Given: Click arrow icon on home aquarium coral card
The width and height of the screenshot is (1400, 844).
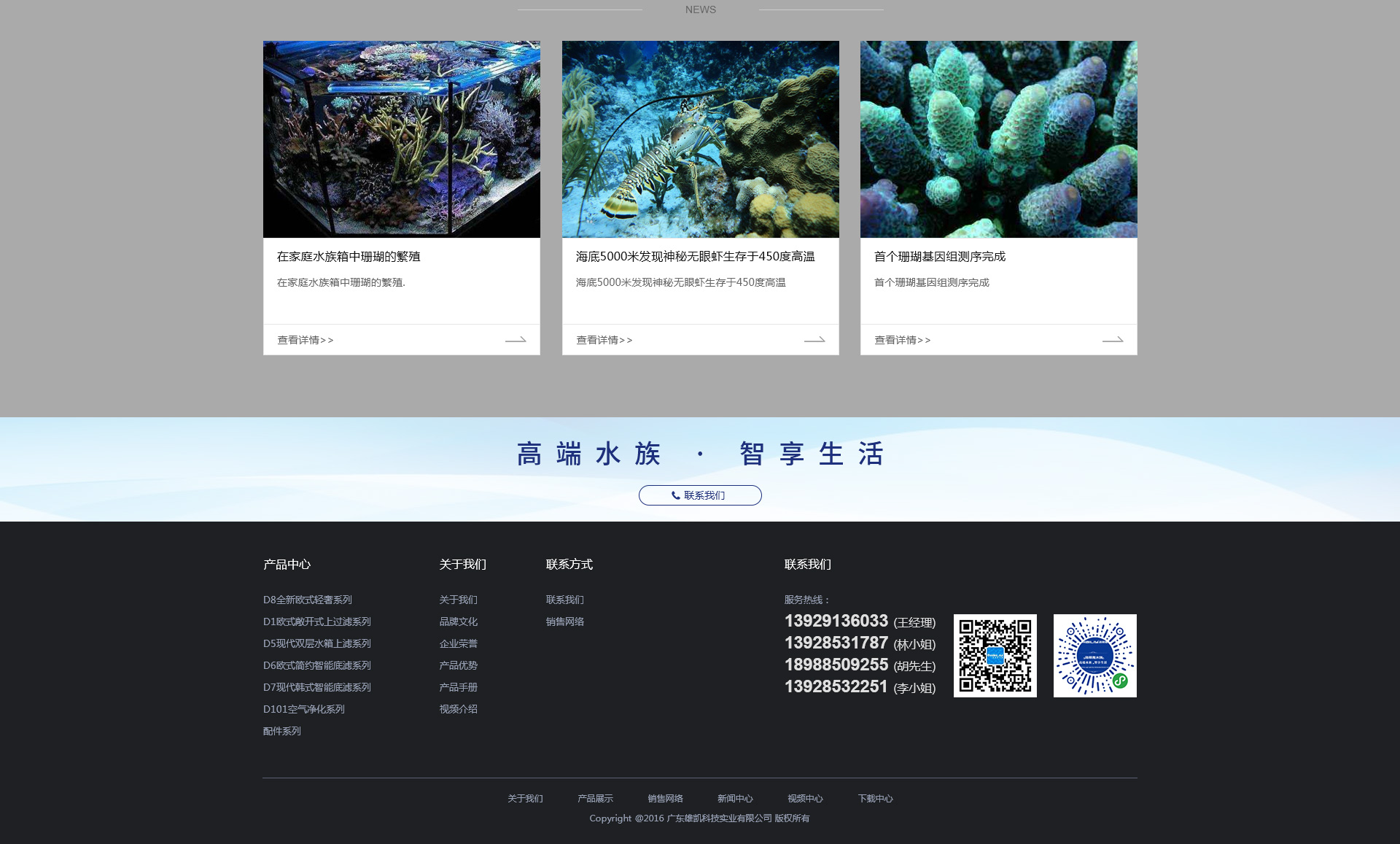Looking at the screenshot, I should (516, 340).
